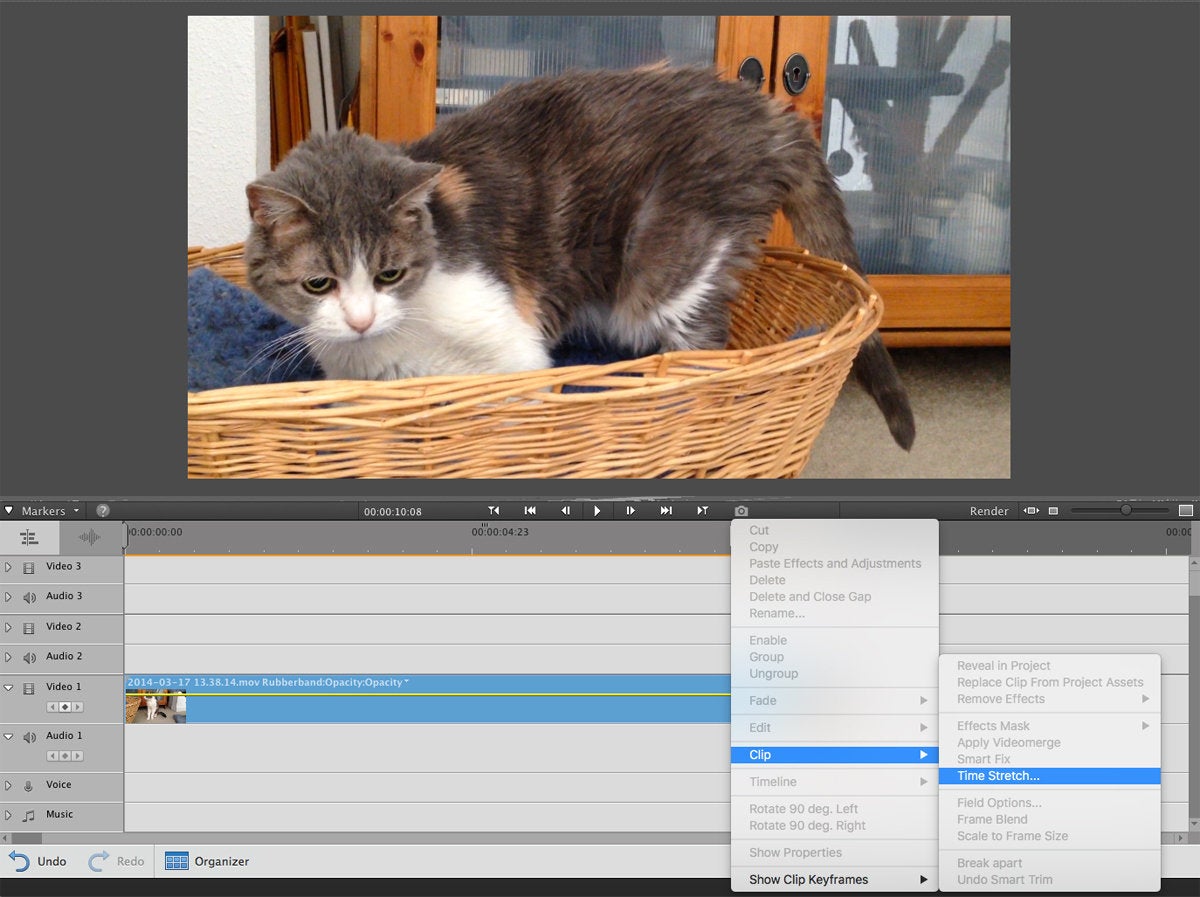The width and height of the screenshot is (1200, 897).
Task: Open the clip Rubberband Opacity dropdown arrow
Action: (x=406, y=682)
